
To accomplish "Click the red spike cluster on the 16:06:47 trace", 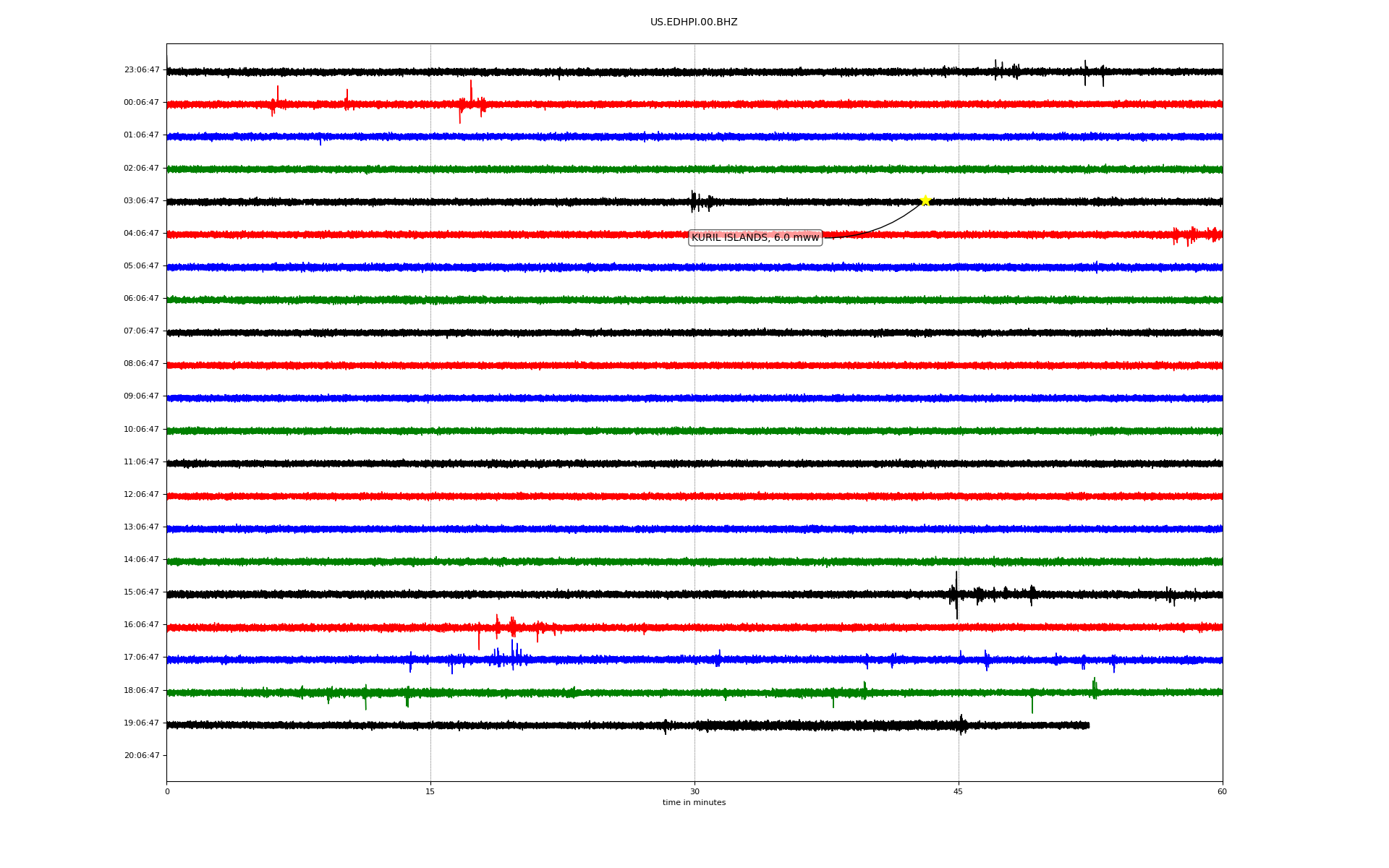I will pos(513,628).
